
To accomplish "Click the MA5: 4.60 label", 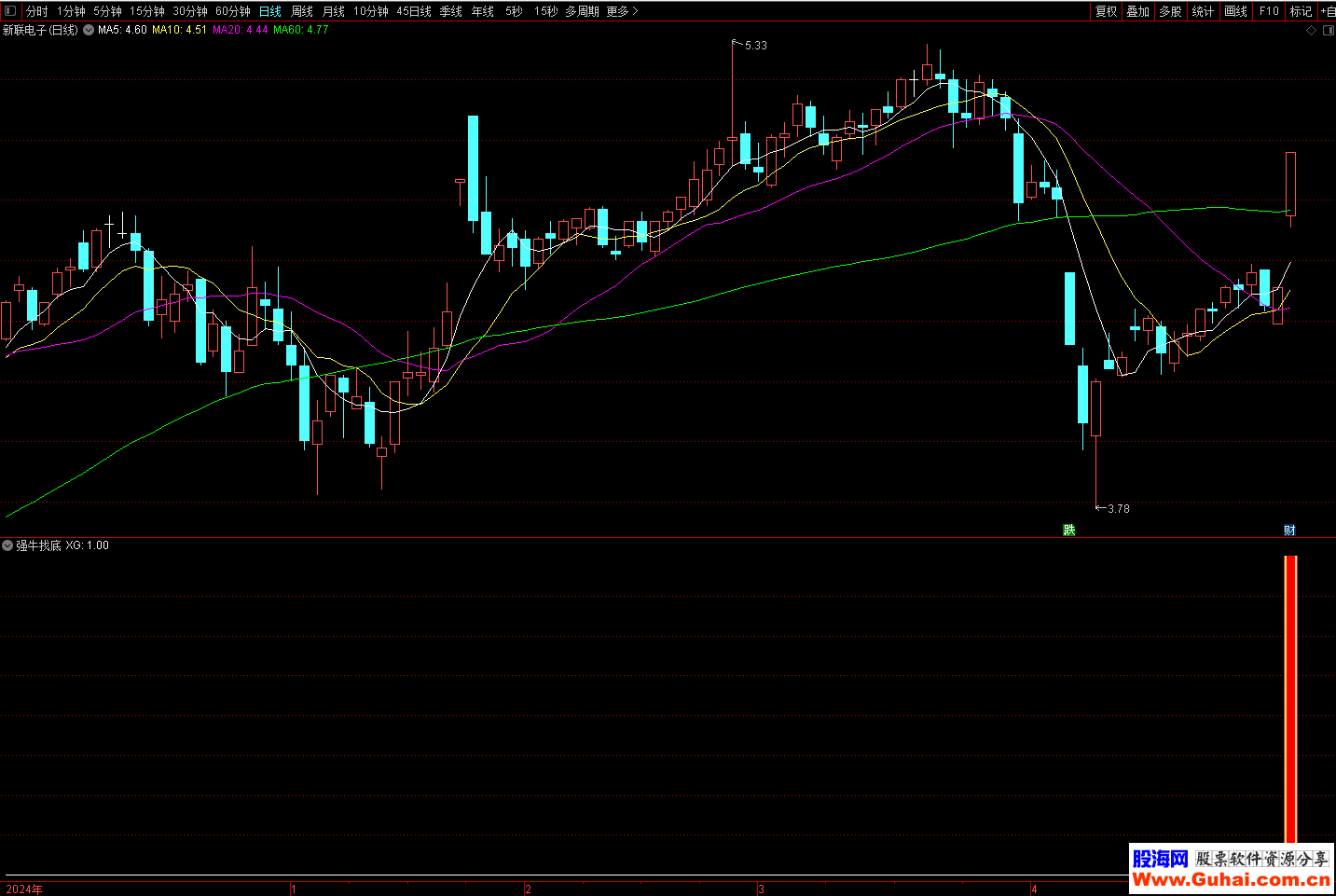I will pyautogui.click(x=122, y=30).
